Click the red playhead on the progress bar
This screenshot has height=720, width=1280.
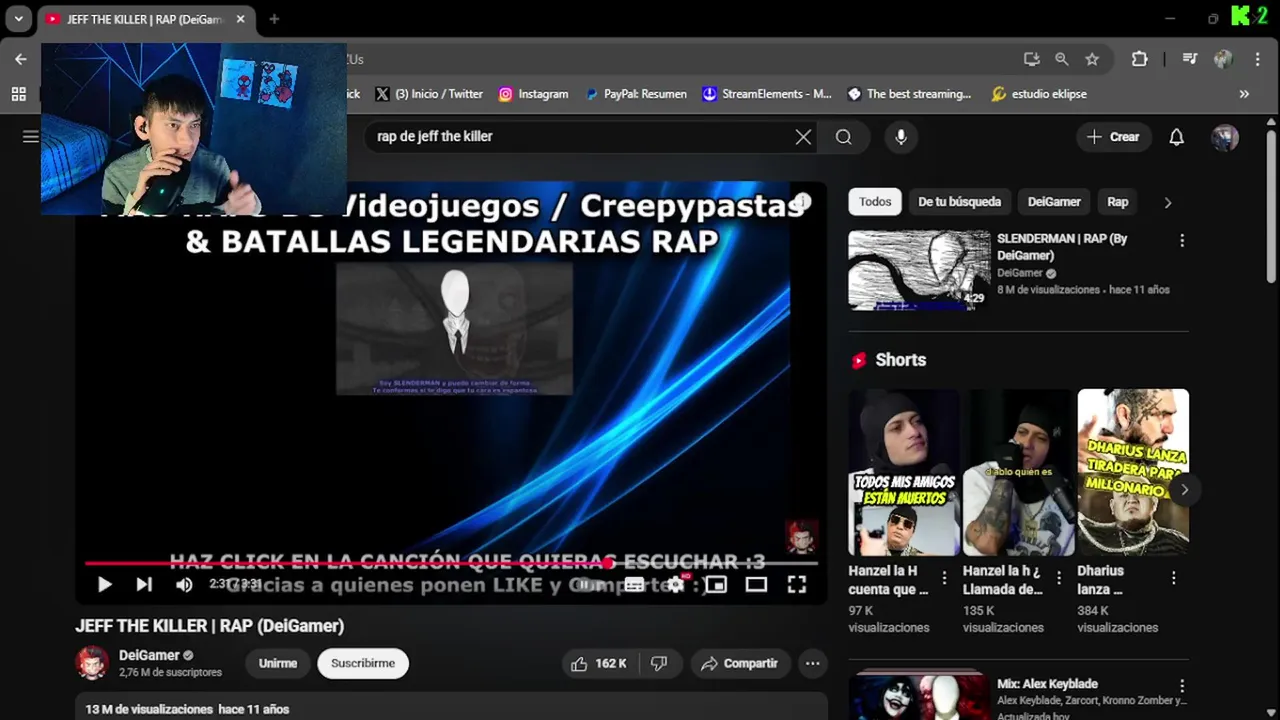point(607,563)
